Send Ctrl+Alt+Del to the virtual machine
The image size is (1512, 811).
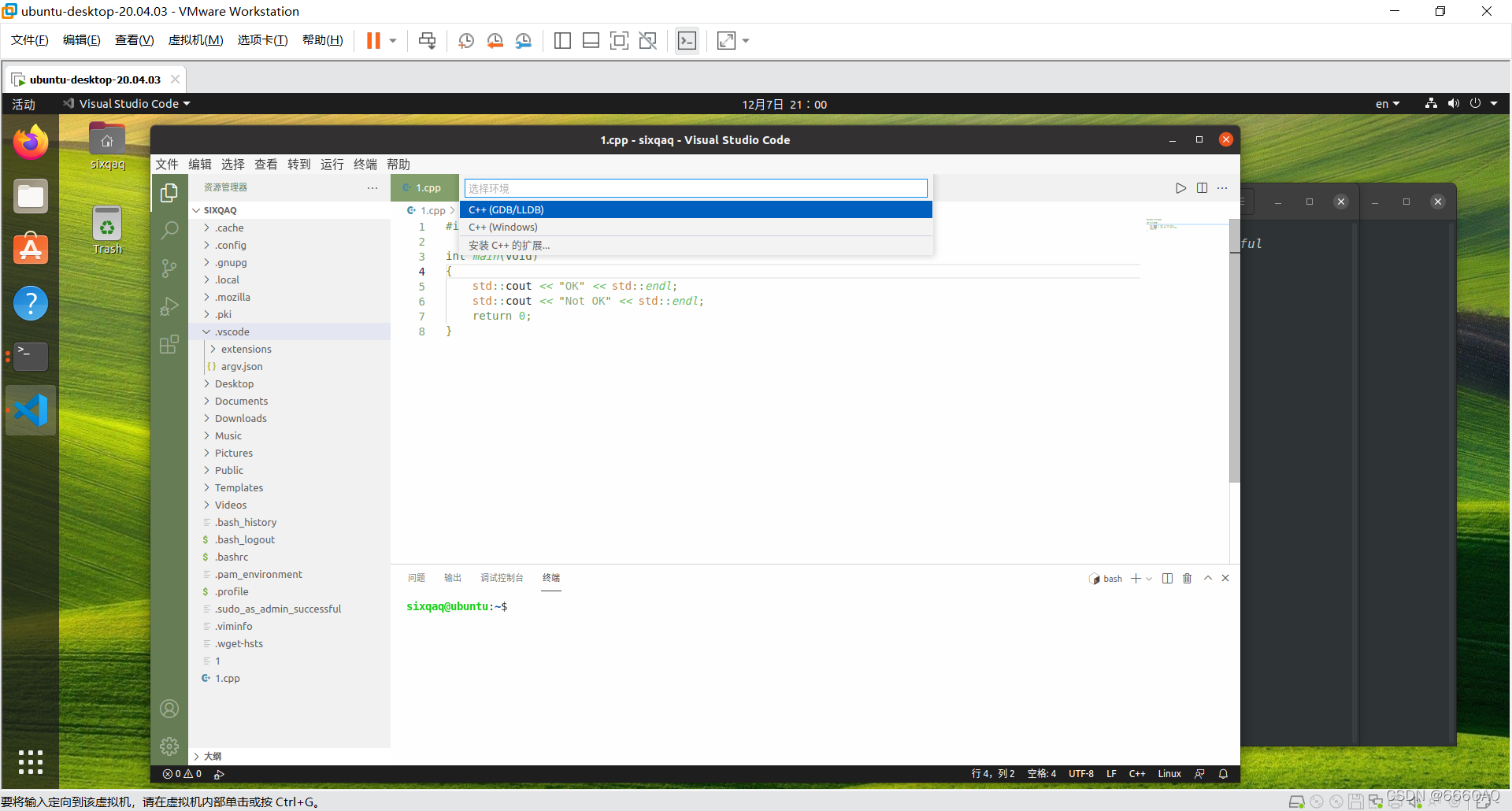tap(427, 41)
